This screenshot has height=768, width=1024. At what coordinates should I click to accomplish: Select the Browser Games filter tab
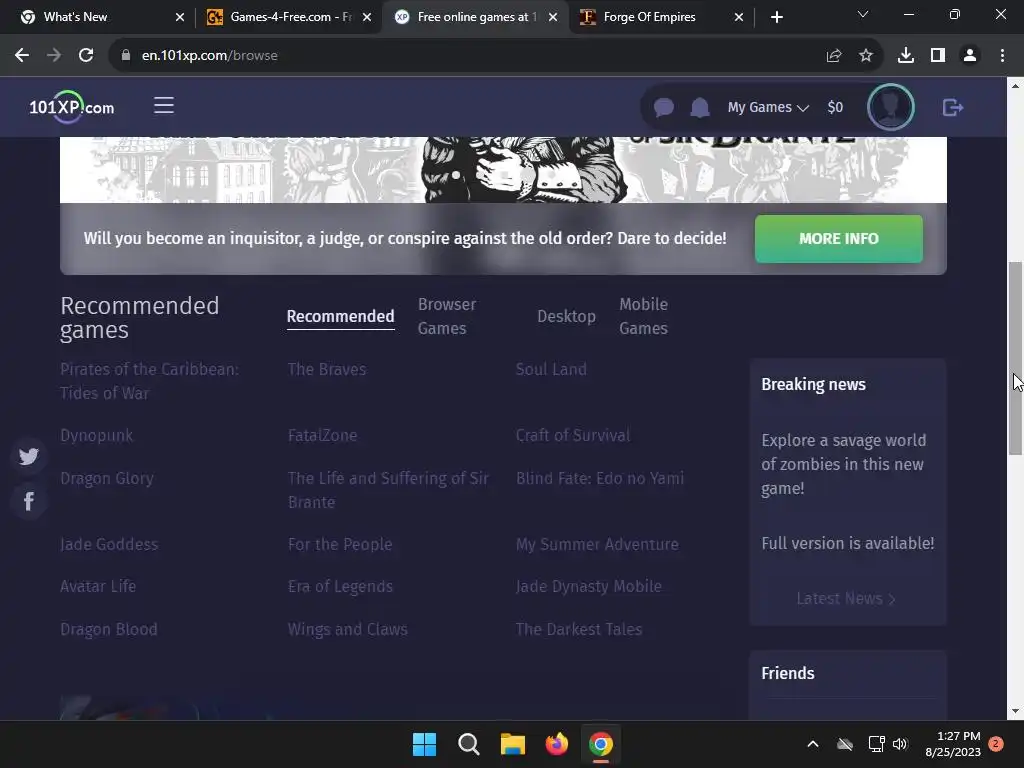pyautogui.click(x=447, y=316)
